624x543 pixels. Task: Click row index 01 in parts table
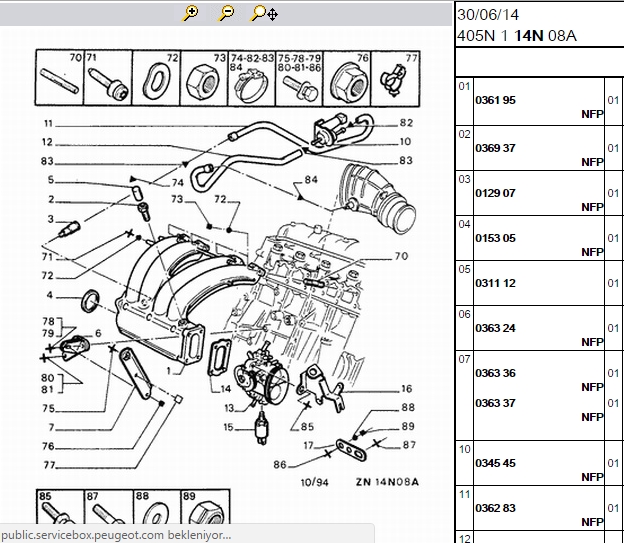click(x=464, y=86)
